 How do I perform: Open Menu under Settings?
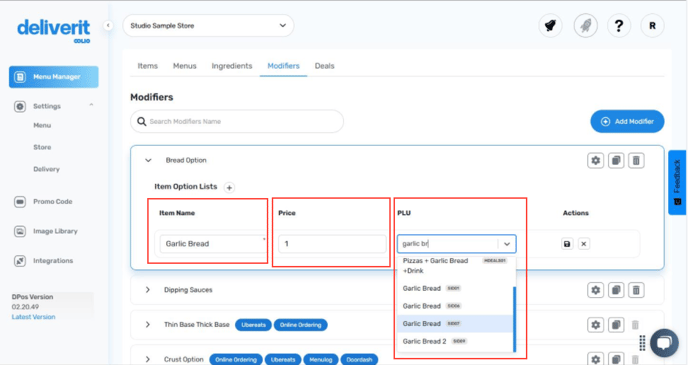(42, 125)
